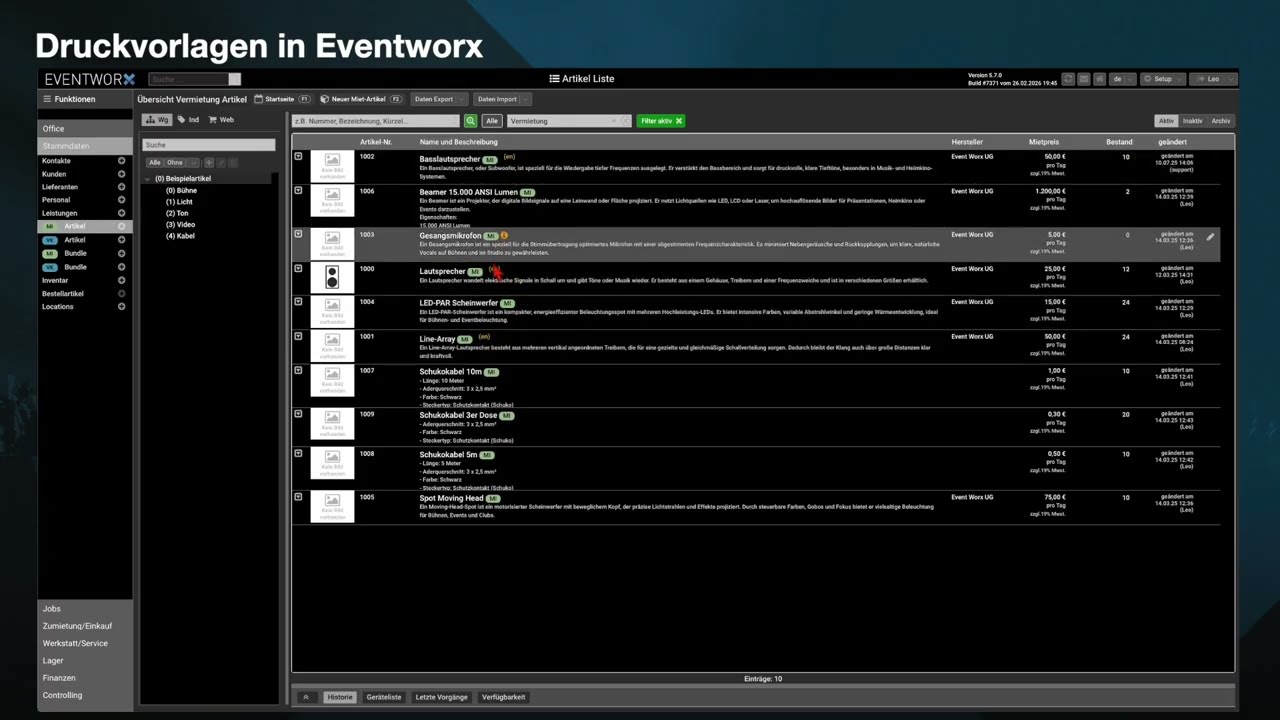
Task: Open the Geräteliste tab
Action: click(384, 697)
